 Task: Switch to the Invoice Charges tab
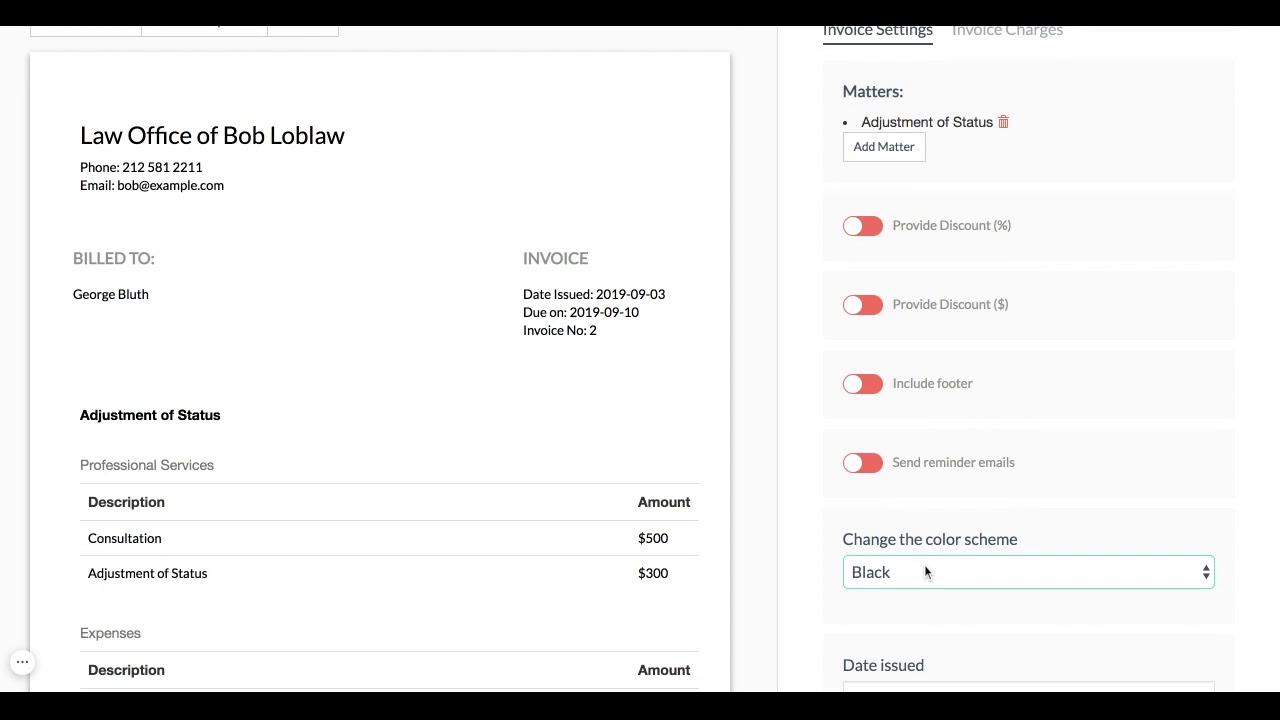coord(1007,30)
